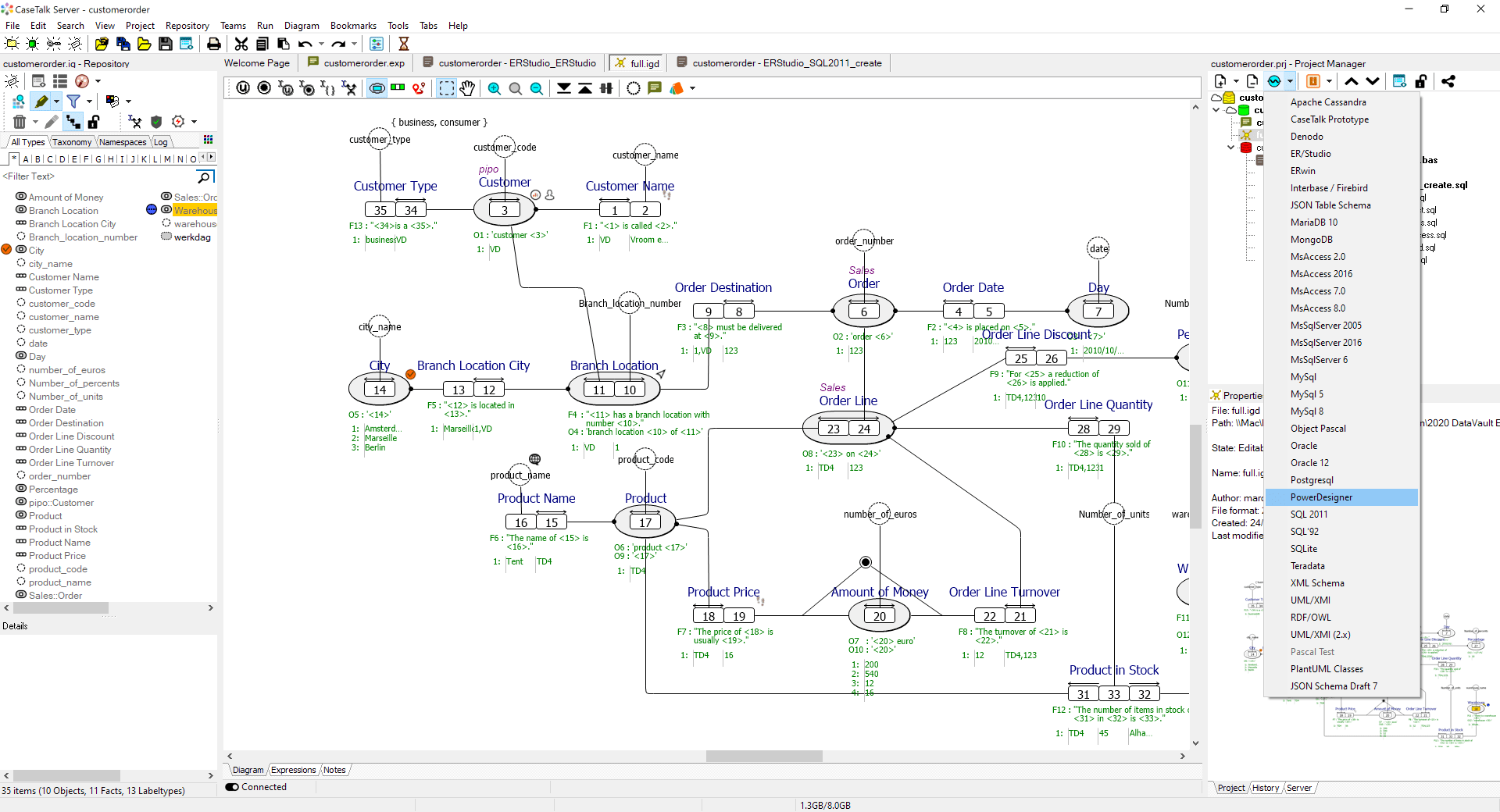Image resolution: width=1500 pixels, height=812 pixels.
Task: Select the hand pan tool in diagram toolbar
Action: [x=467, y=88]
